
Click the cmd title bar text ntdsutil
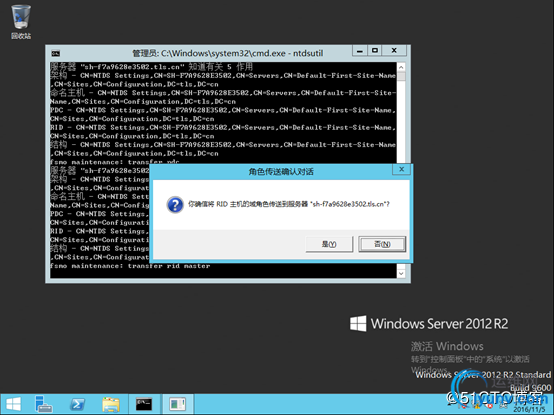pos(308,53)
